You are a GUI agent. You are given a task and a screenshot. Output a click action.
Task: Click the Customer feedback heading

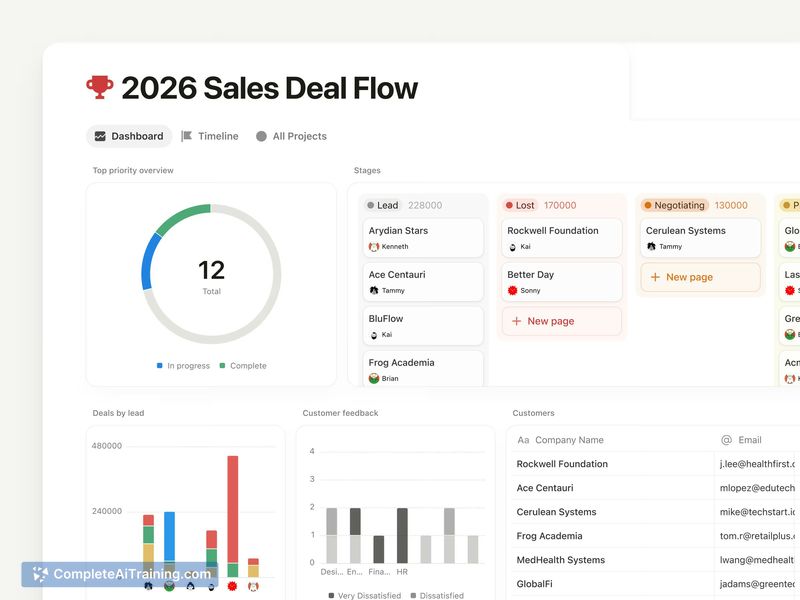pyautogui.click(x=340, y=413)
